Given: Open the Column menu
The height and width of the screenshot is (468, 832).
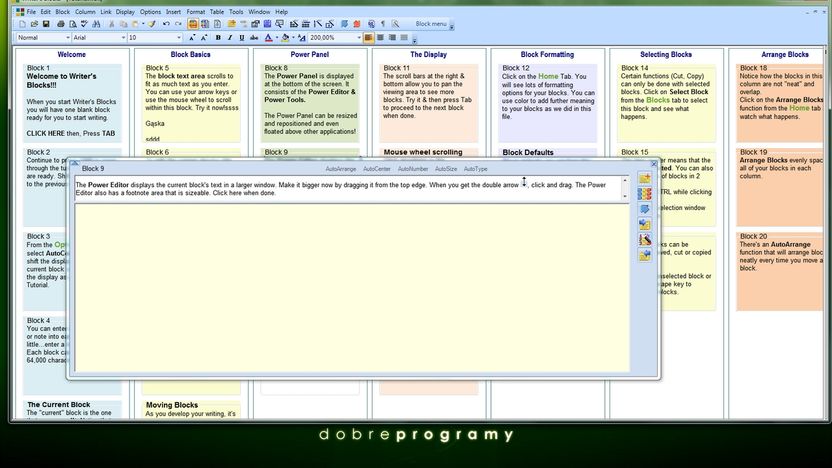Looking at the screenshot, I should 85,12.
